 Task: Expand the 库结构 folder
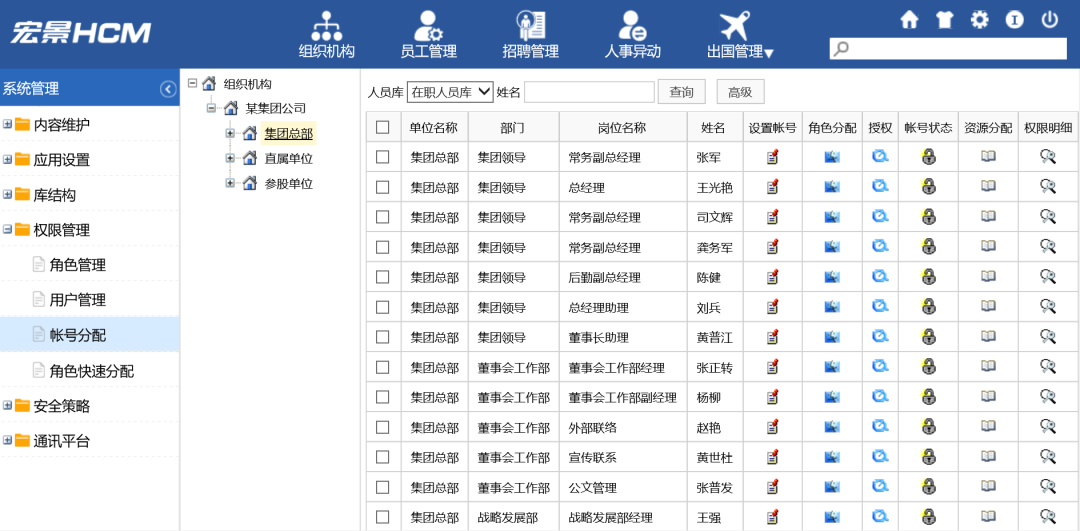tap(8, 195)
